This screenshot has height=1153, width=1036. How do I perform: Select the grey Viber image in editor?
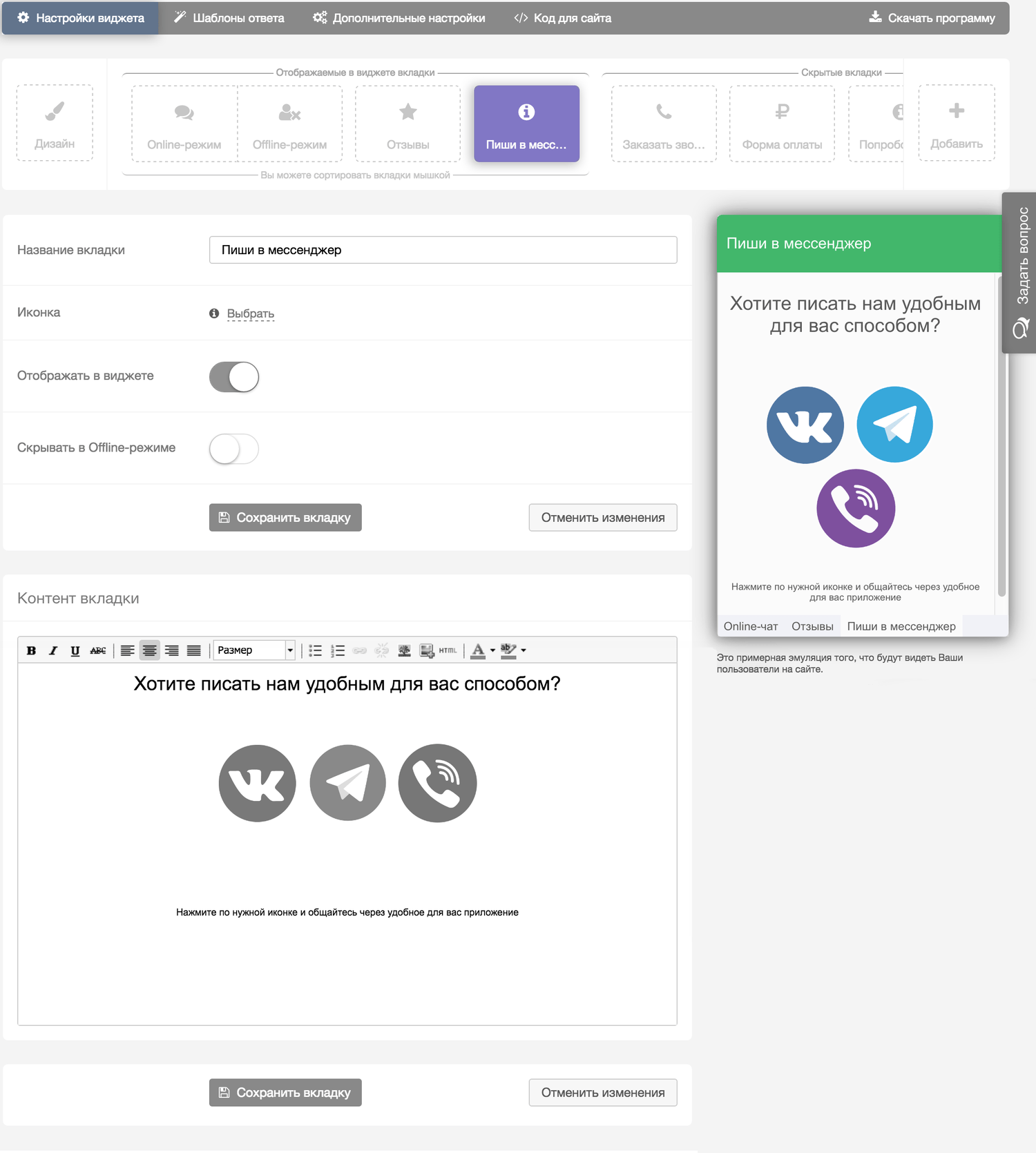pos(437,783)
